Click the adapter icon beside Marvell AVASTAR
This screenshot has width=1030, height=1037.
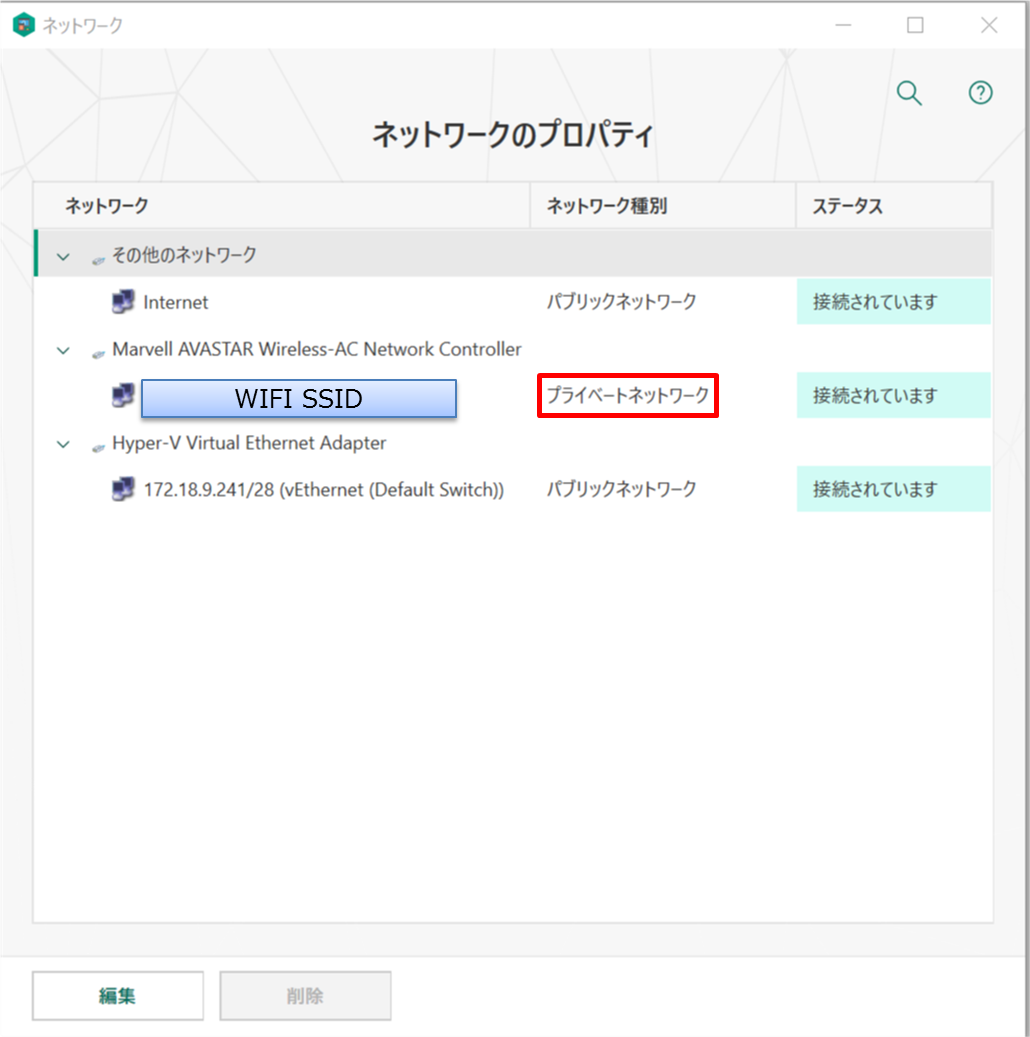click(99, 354)
